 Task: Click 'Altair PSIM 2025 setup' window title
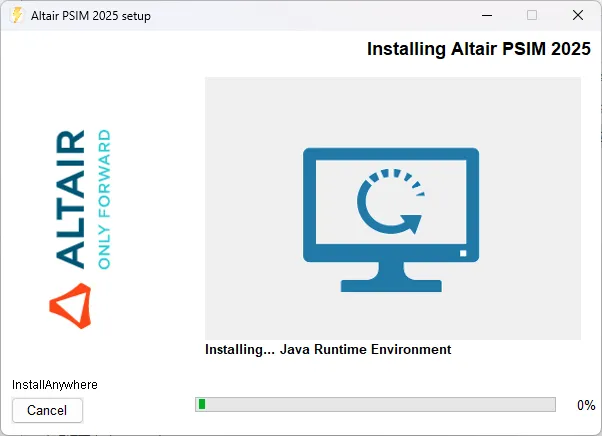[91, 16]
